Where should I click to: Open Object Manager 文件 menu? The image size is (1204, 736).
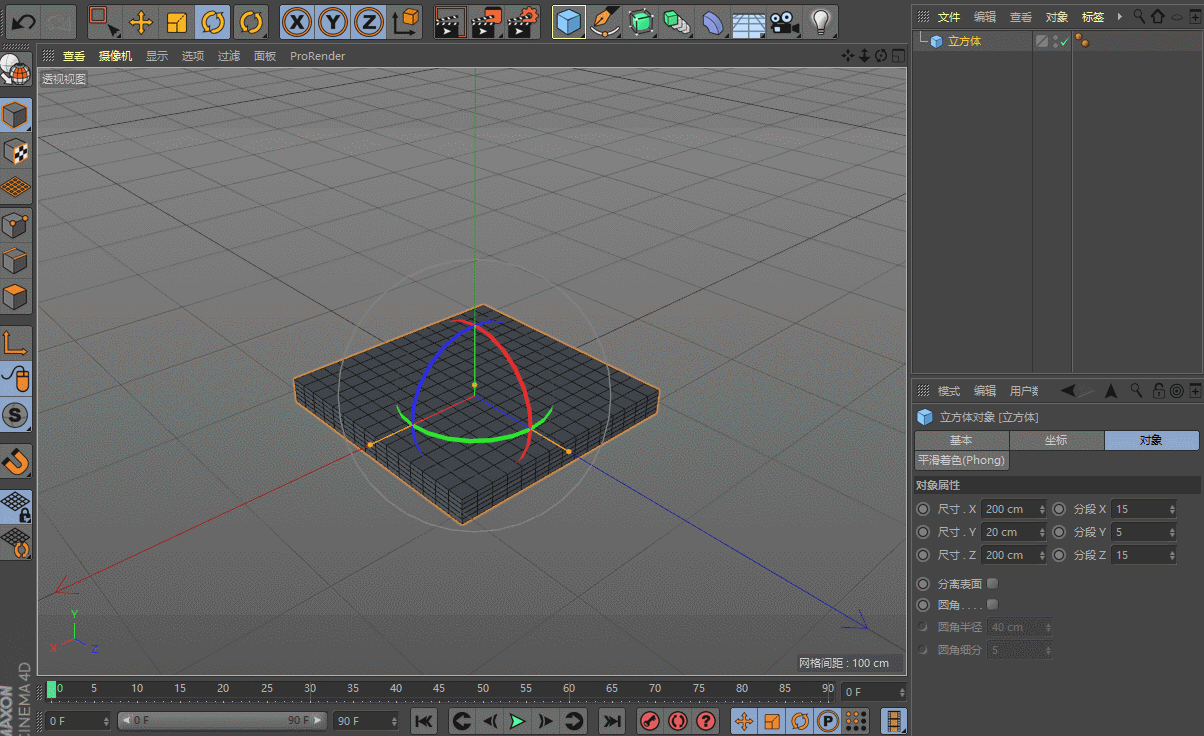[949, 17]
